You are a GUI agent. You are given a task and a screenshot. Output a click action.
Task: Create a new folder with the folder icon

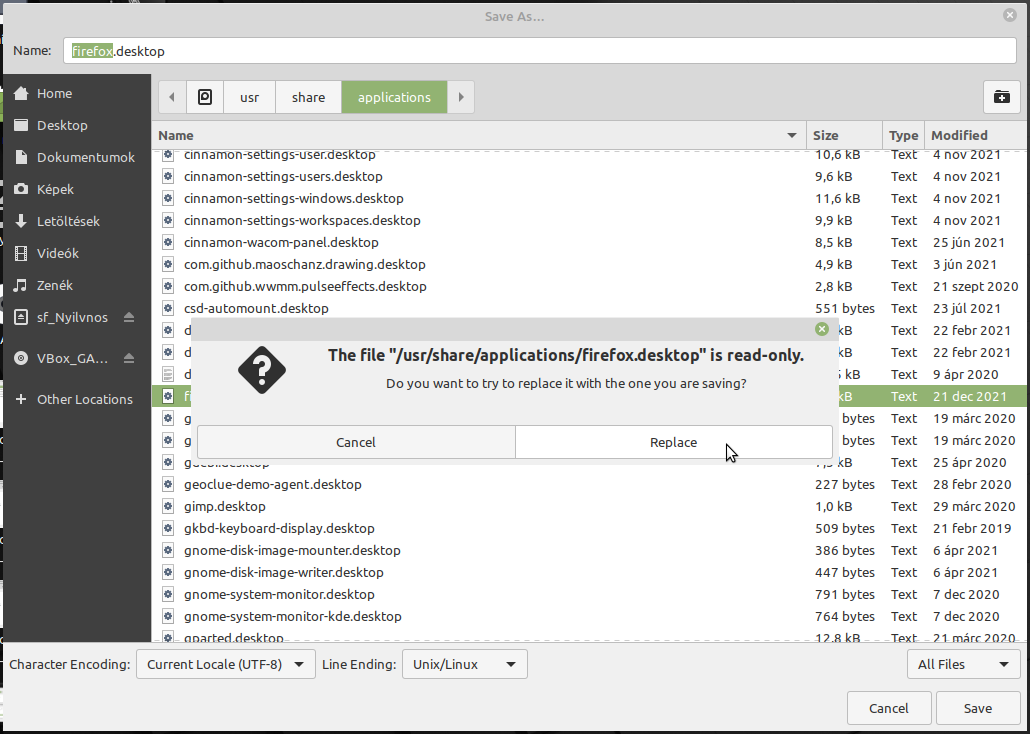[x=1002, y=97]
